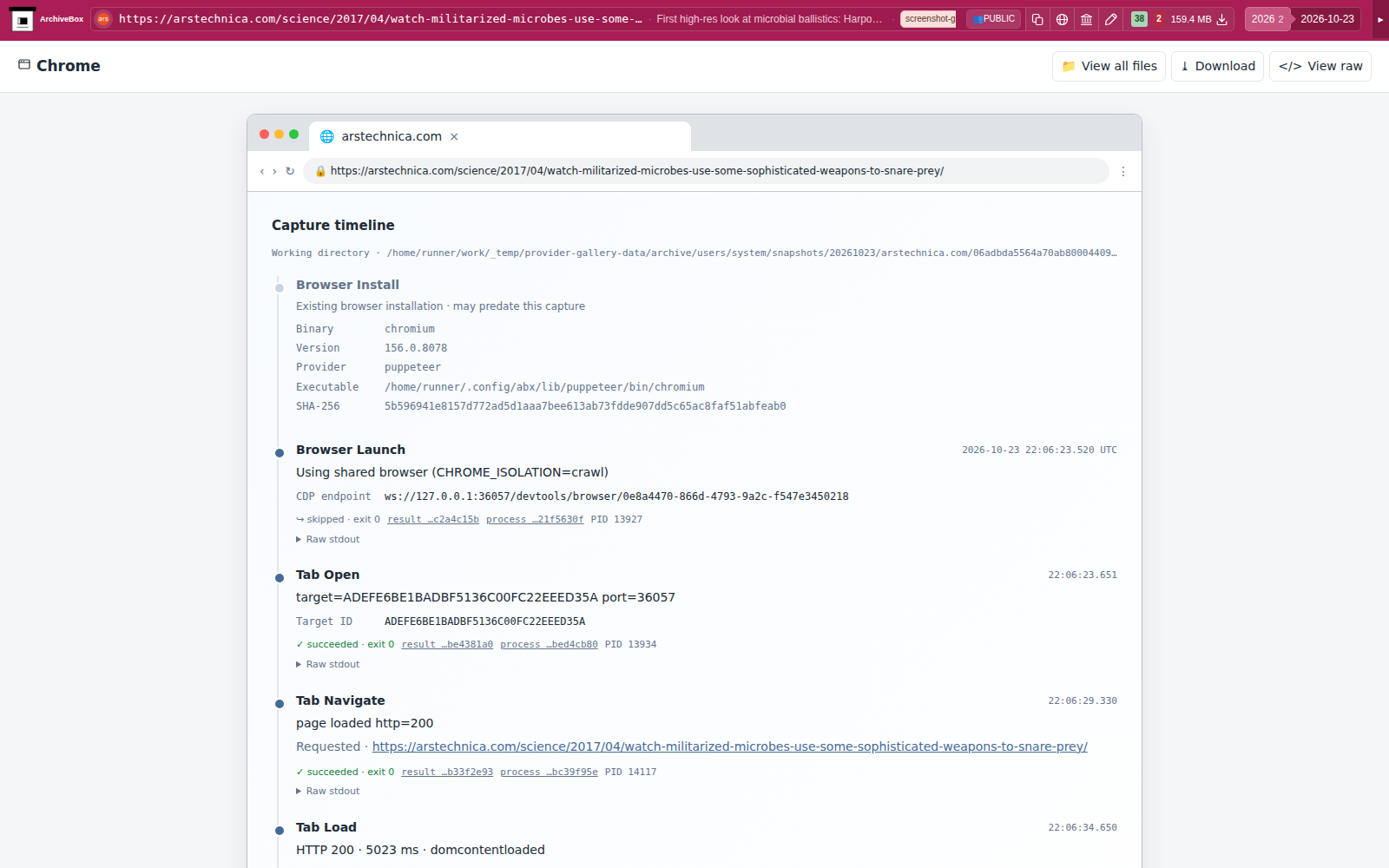Viewport: 1389px width, 868px height.
Task: Click the View all files button
Action: pos(1109,66)
